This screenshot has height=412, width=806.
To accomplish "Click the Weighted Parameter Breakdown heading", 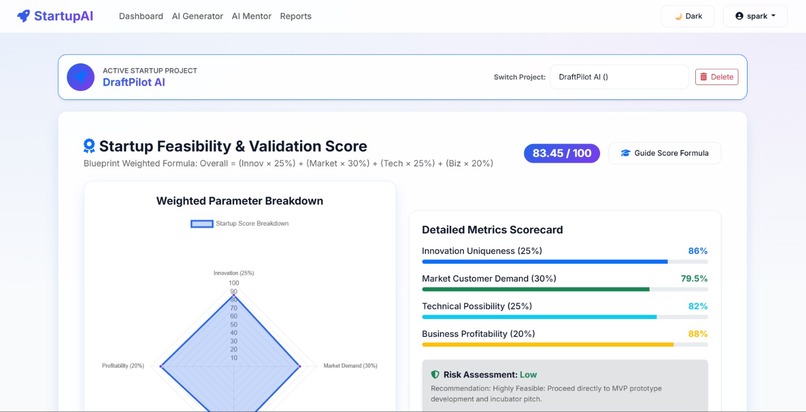I will coord(240,201).
